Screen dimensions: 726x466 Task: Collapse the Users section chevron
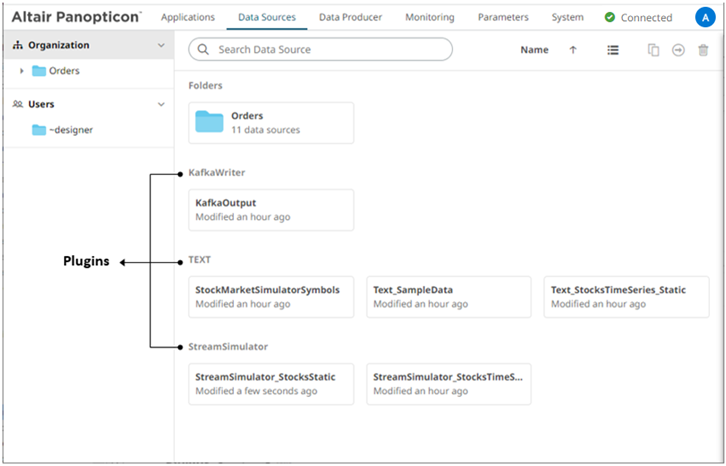click(x=162, y=104)
